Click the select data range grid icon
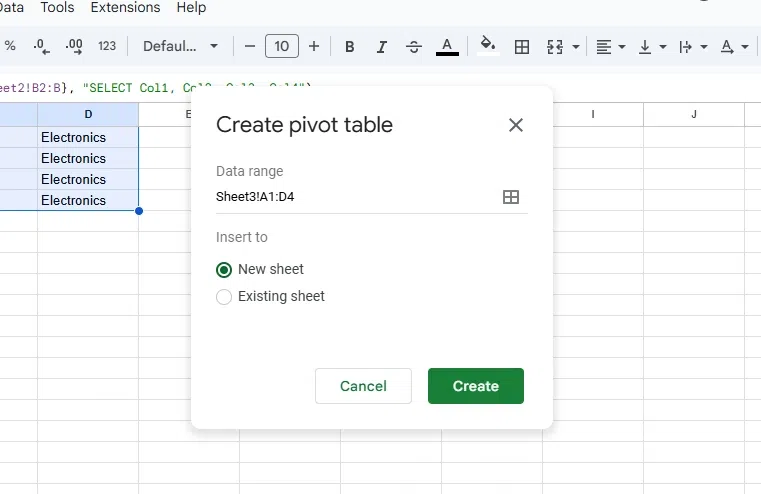761x494 pixels. tap(511, 197)
